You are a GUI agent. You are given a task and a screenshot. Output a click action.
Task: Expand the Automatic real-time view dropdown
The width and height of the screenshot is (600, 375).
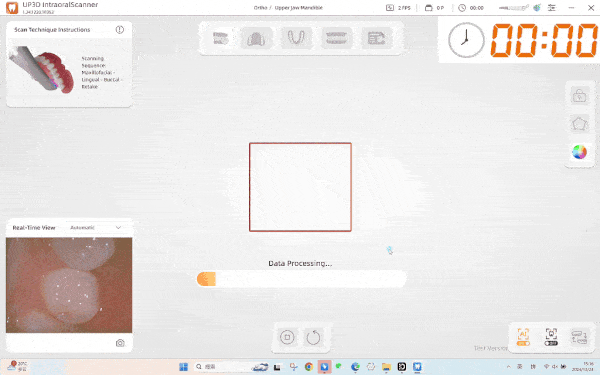(x=96, y=227)
